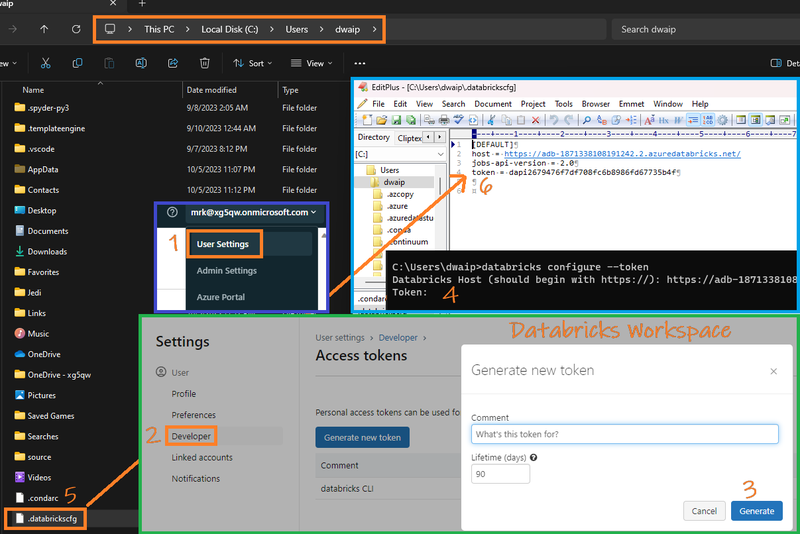
Task: Select Admin Settings from account menu
Action: click(227, 270)
